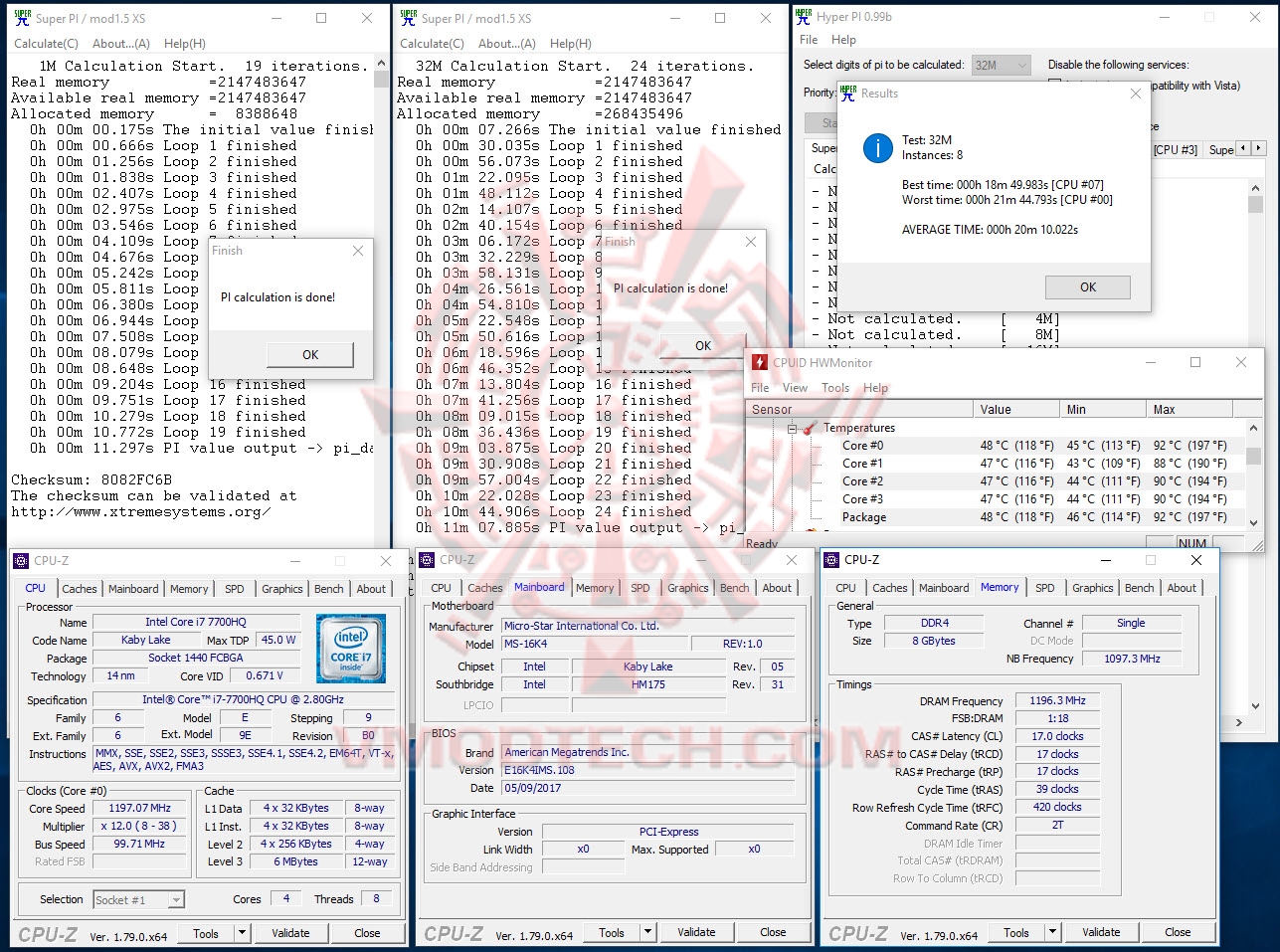Image resolution: width=1280 pixels, height=952 pixels.
Task: Open the About tab in the CPU-Z Memory window
Action: click(x=1182, y=588)
